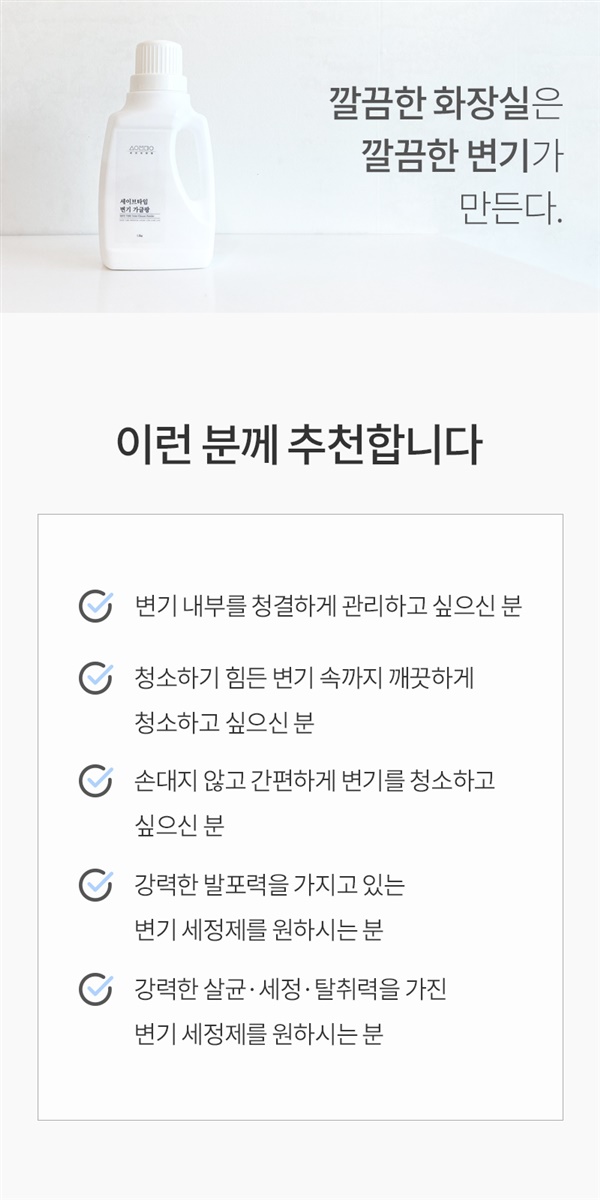Click the bold headline line '깔끔한 변기가'
The height and width of the screenshot is (1200, 600).
click(461, 153)
